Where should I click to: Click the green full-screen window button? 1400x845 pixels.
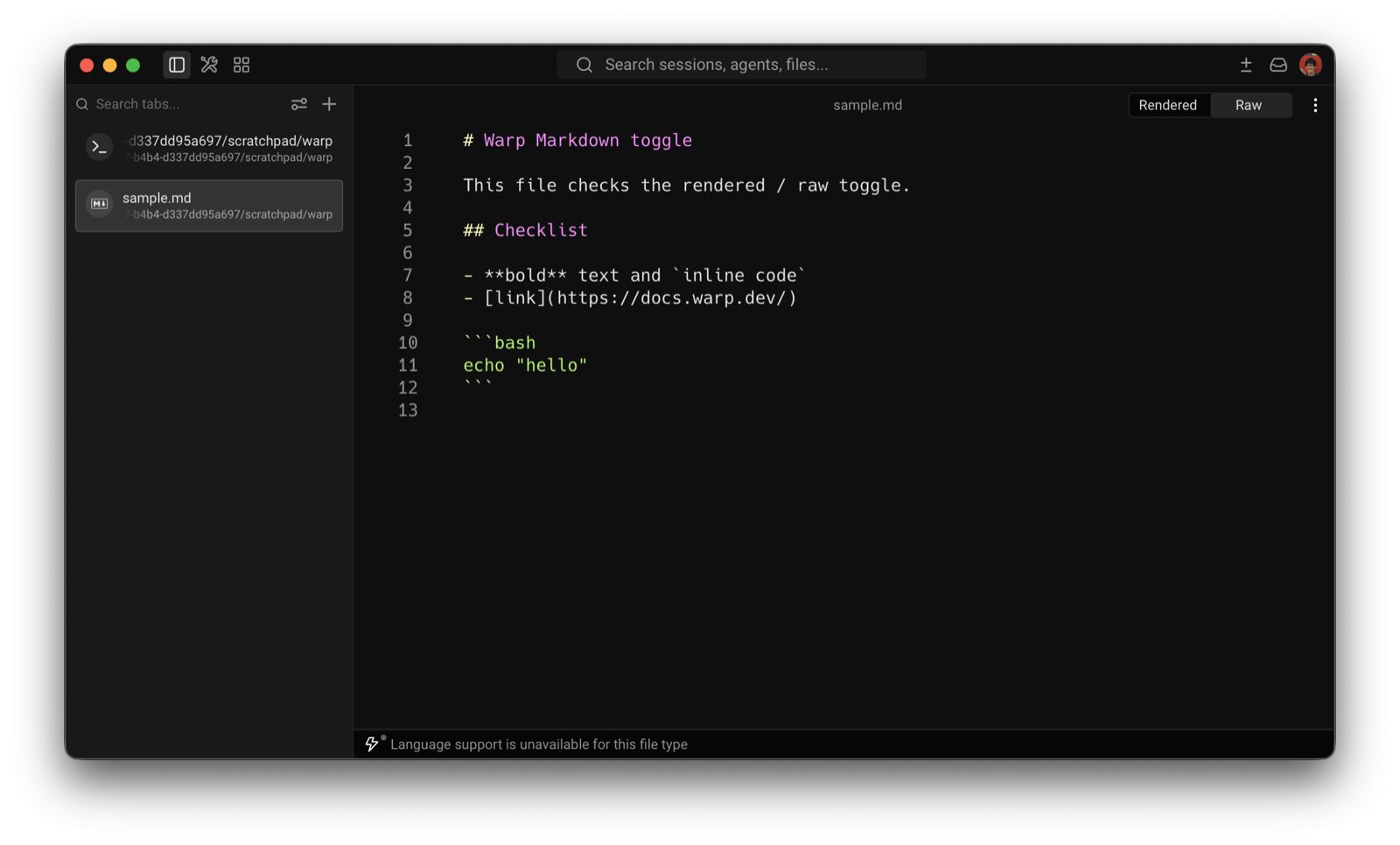(x=133, y=65)
